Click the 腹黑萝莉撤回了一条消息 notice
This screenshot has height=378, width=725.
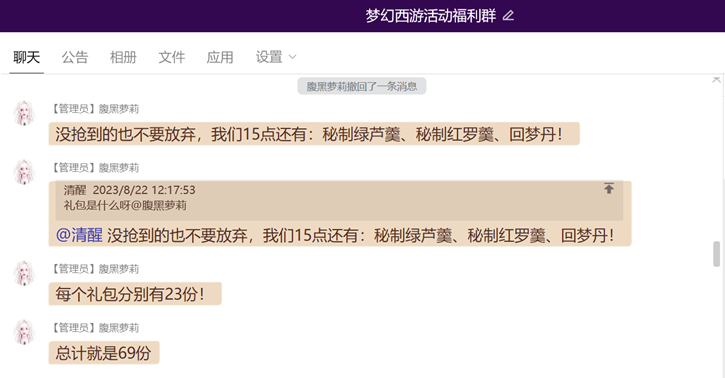point(362,86)
